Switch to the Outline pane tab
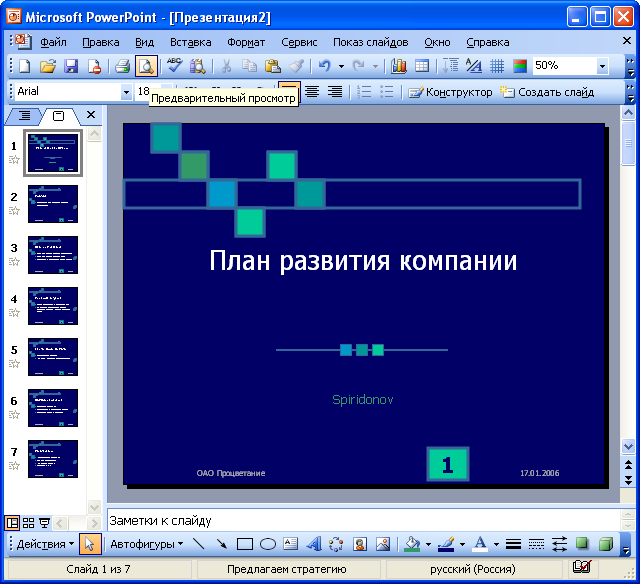This screenshot has height=584, width=640. click(x=24, y=116)
